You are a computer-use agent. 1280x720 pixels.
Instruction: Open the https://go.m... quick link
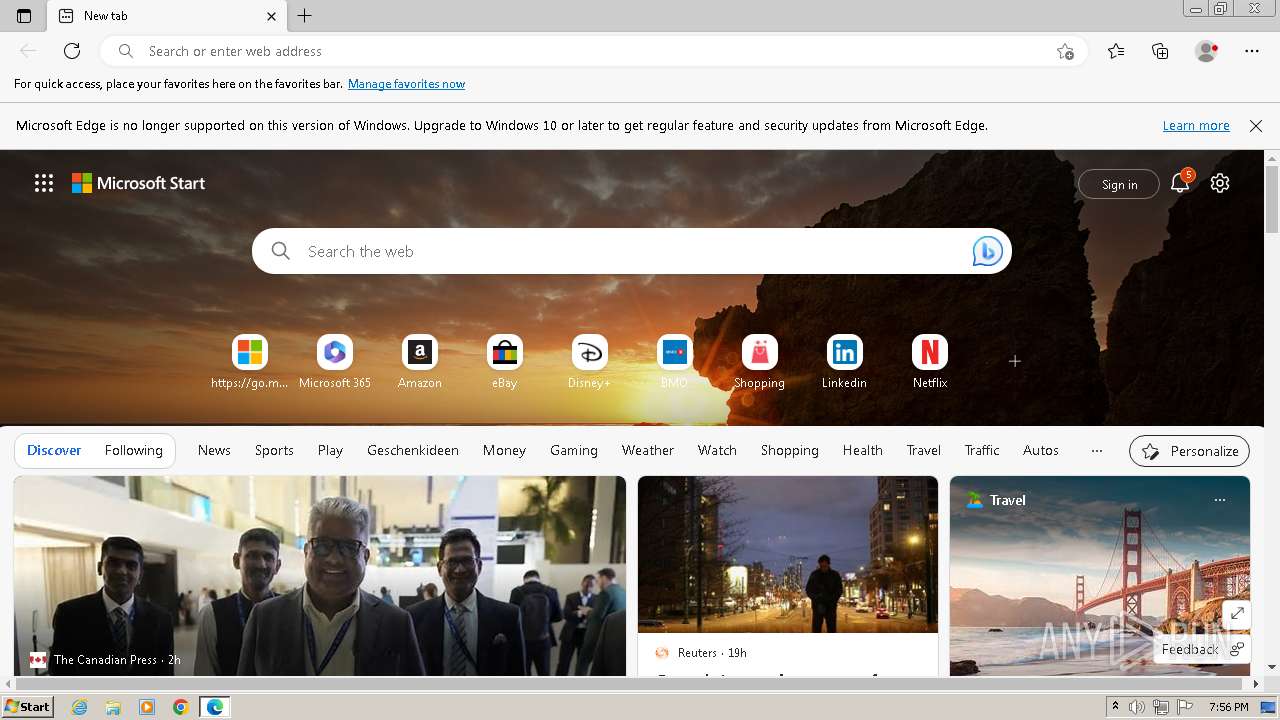[250, 362]
